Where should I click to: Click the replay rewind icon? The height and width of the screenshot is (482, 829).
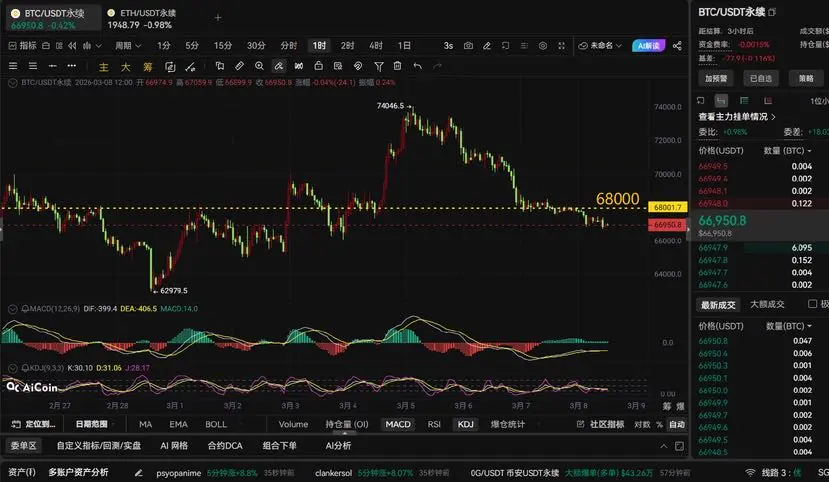pyautogui.click(x=72, y=46)
